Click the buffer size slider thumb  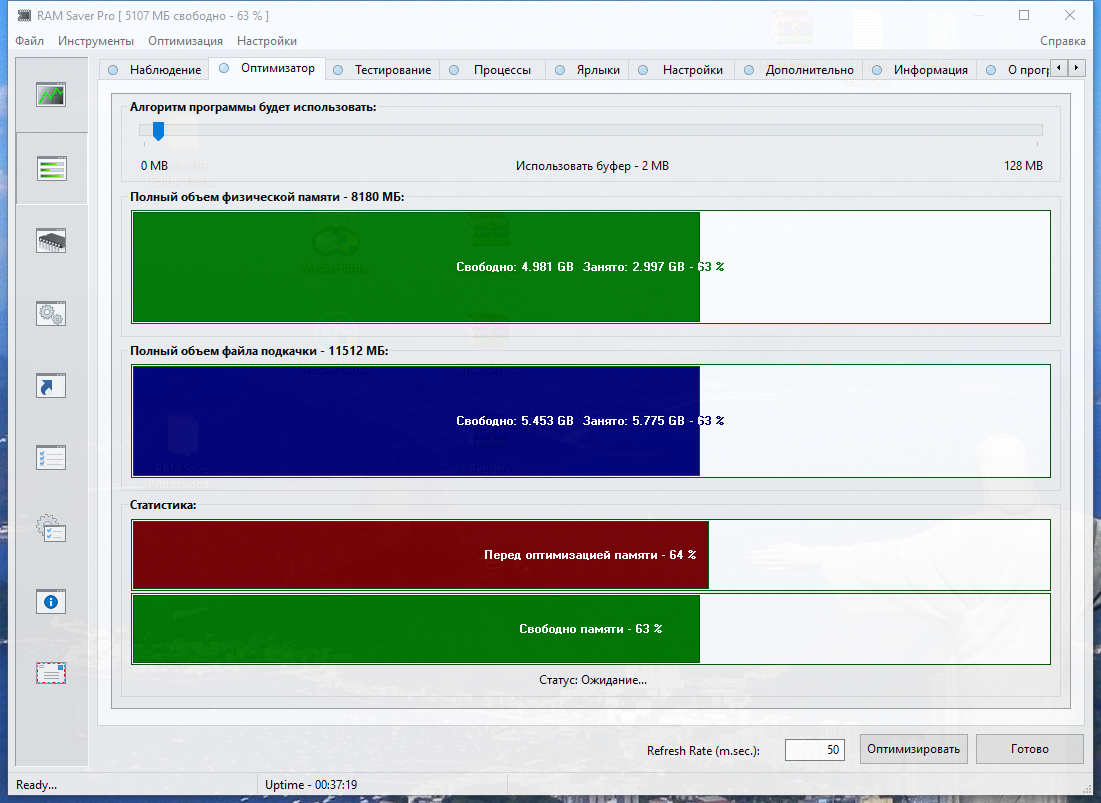pos(159,131)
